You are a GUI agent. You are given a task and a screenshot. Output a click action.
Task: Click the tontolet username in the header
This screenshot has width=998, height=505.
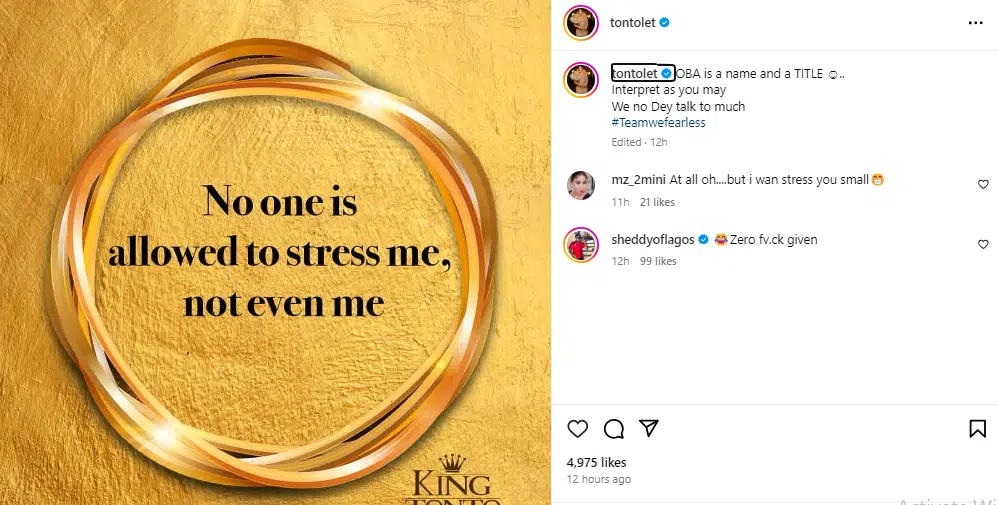click(x=631, y=22)
